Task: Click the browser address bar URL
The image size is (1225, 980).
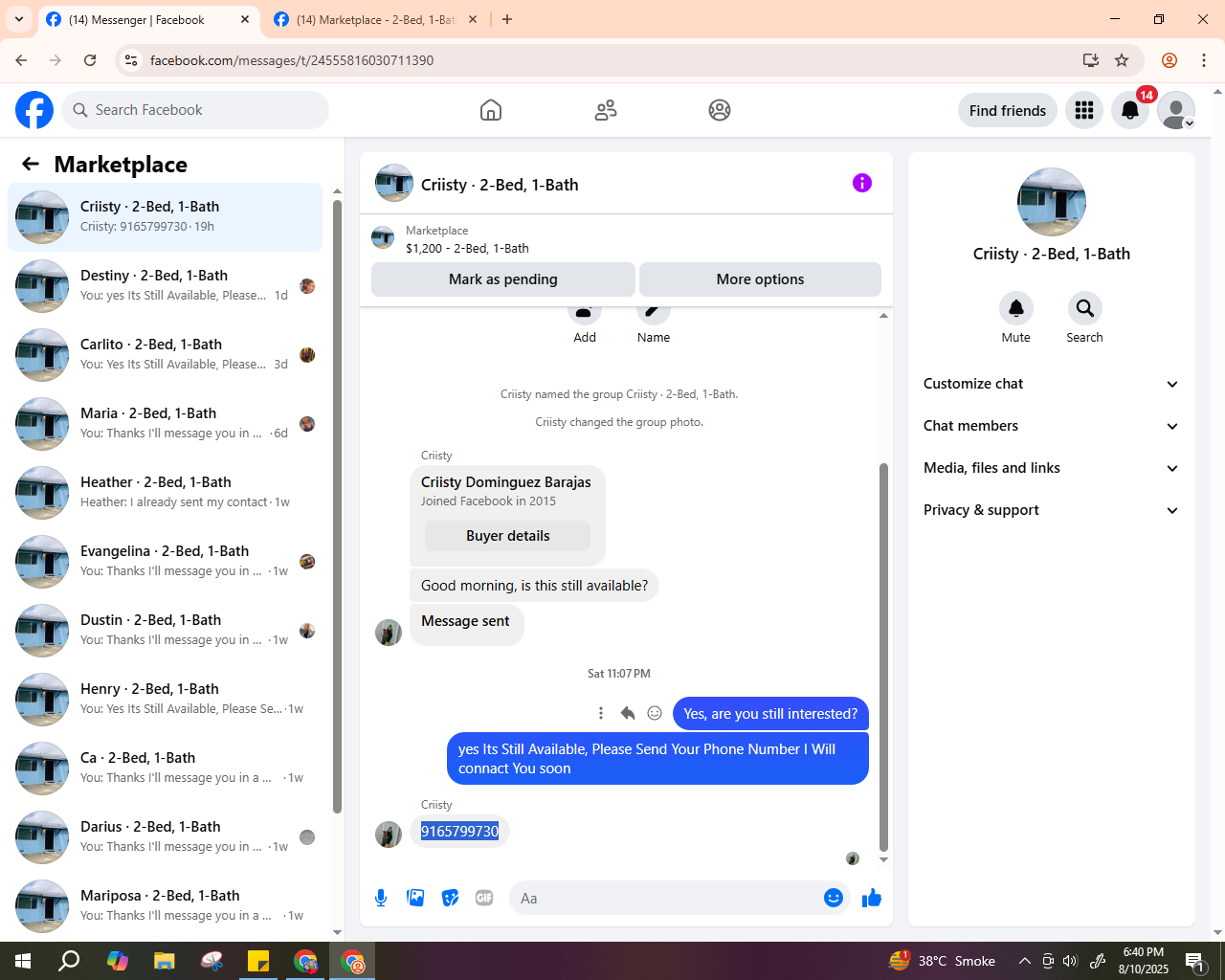Action: (x=292, y=60)
